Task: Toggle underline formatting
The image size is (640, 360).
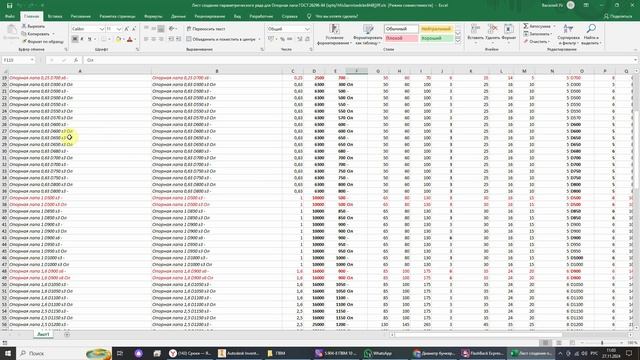Action: tap(89, 39)
